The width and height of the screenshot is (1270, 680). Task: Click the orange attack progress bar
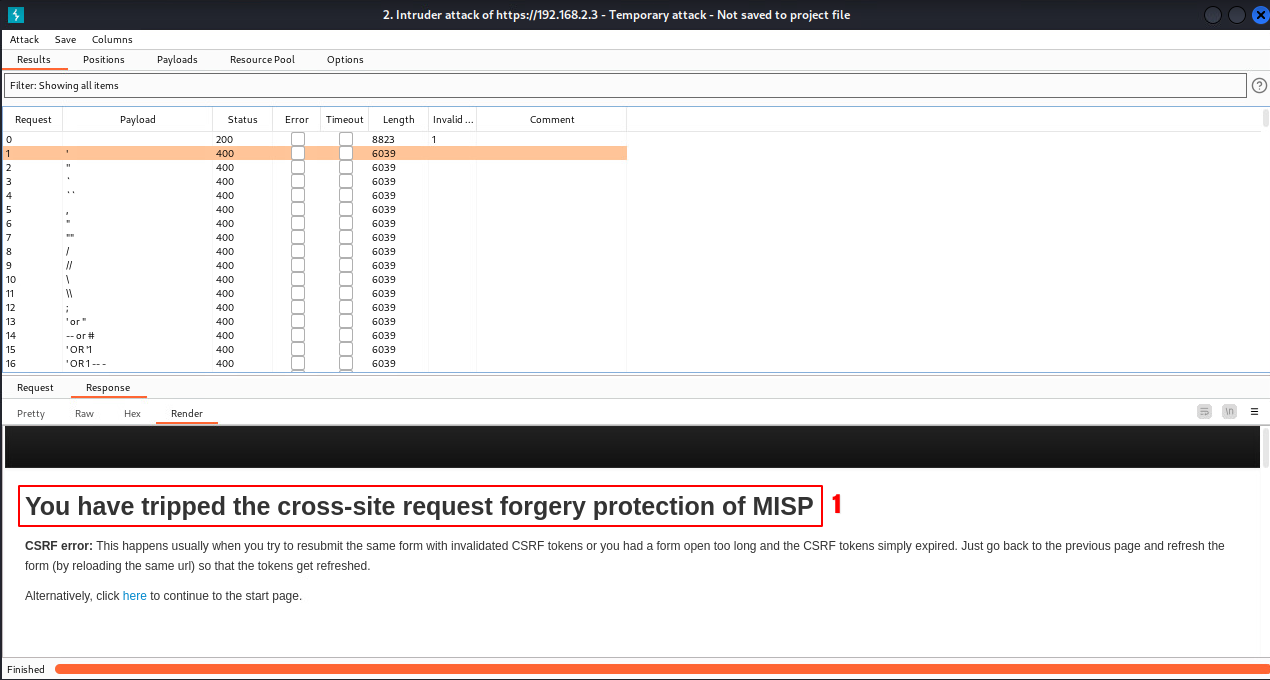click(660, 669)
